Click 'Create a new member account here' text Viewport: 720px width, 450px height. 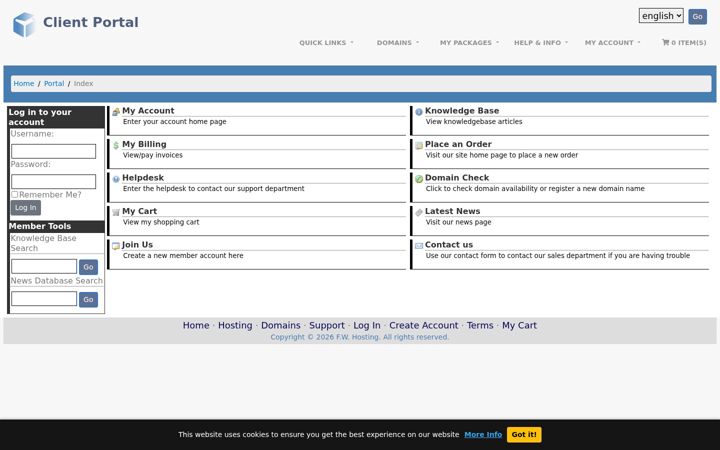183,256
